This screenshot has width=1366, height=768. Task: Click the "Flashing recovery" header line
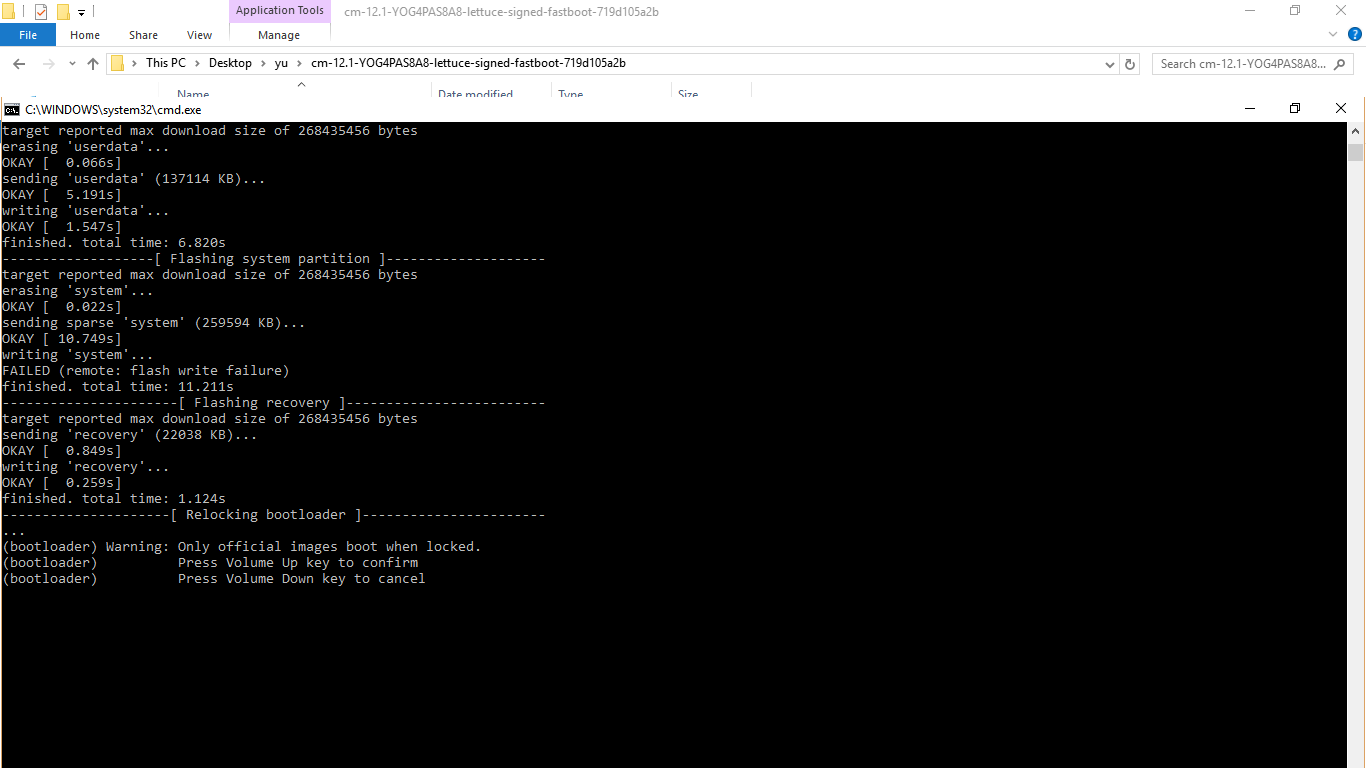click(x=274, y=403)
